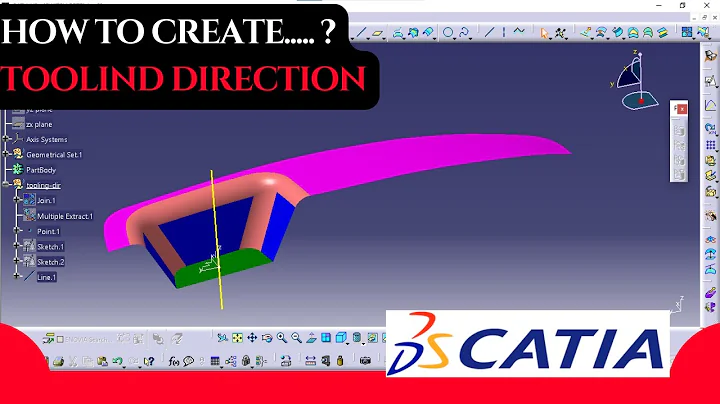720x404 pixels.
Task: Open the Undo history dropdown arrow
Action: click(124, 366)
